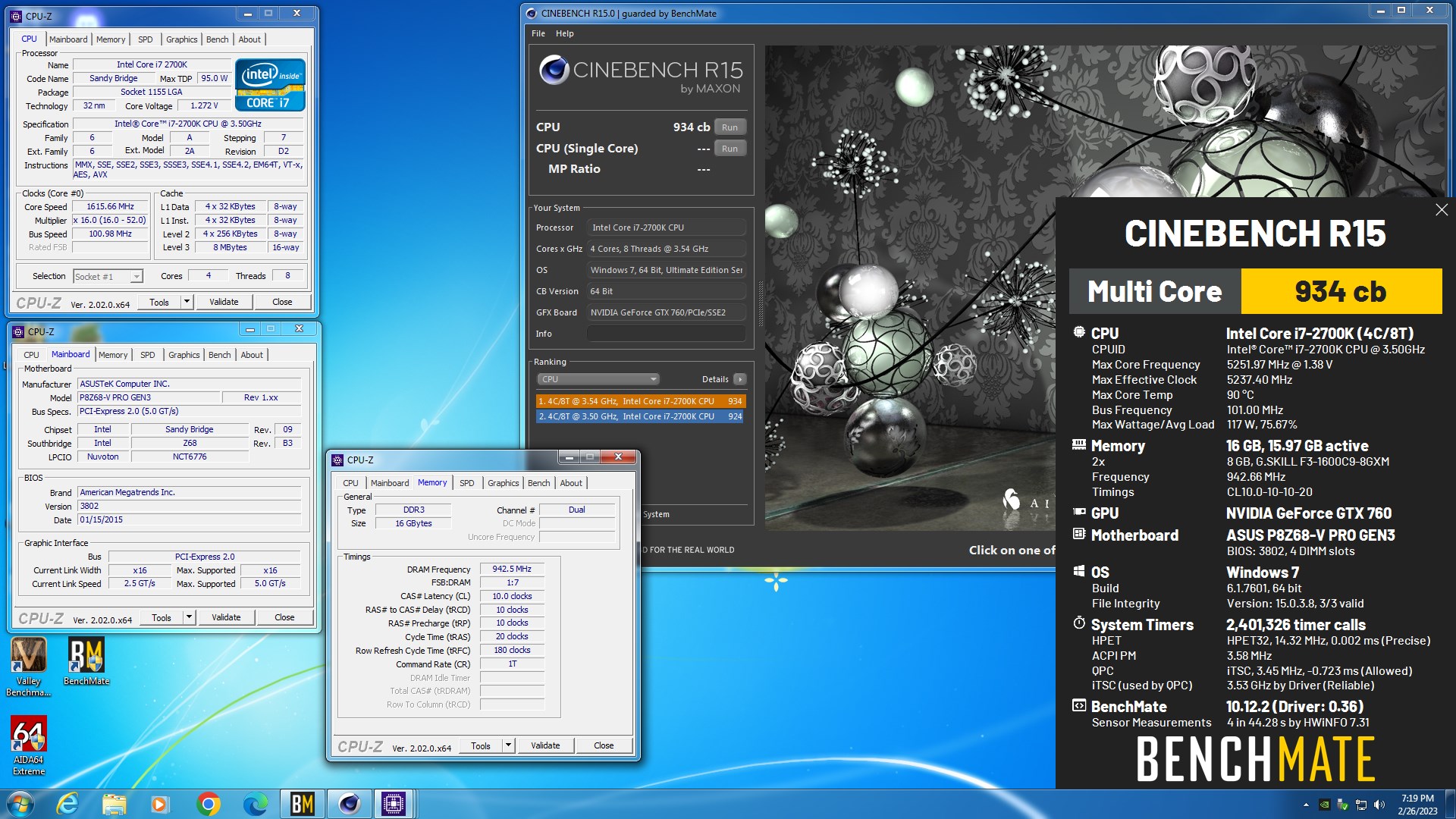Close the BenchMate result overlay
Screen dimensions: 1456x819
[x=1442, y=210]
